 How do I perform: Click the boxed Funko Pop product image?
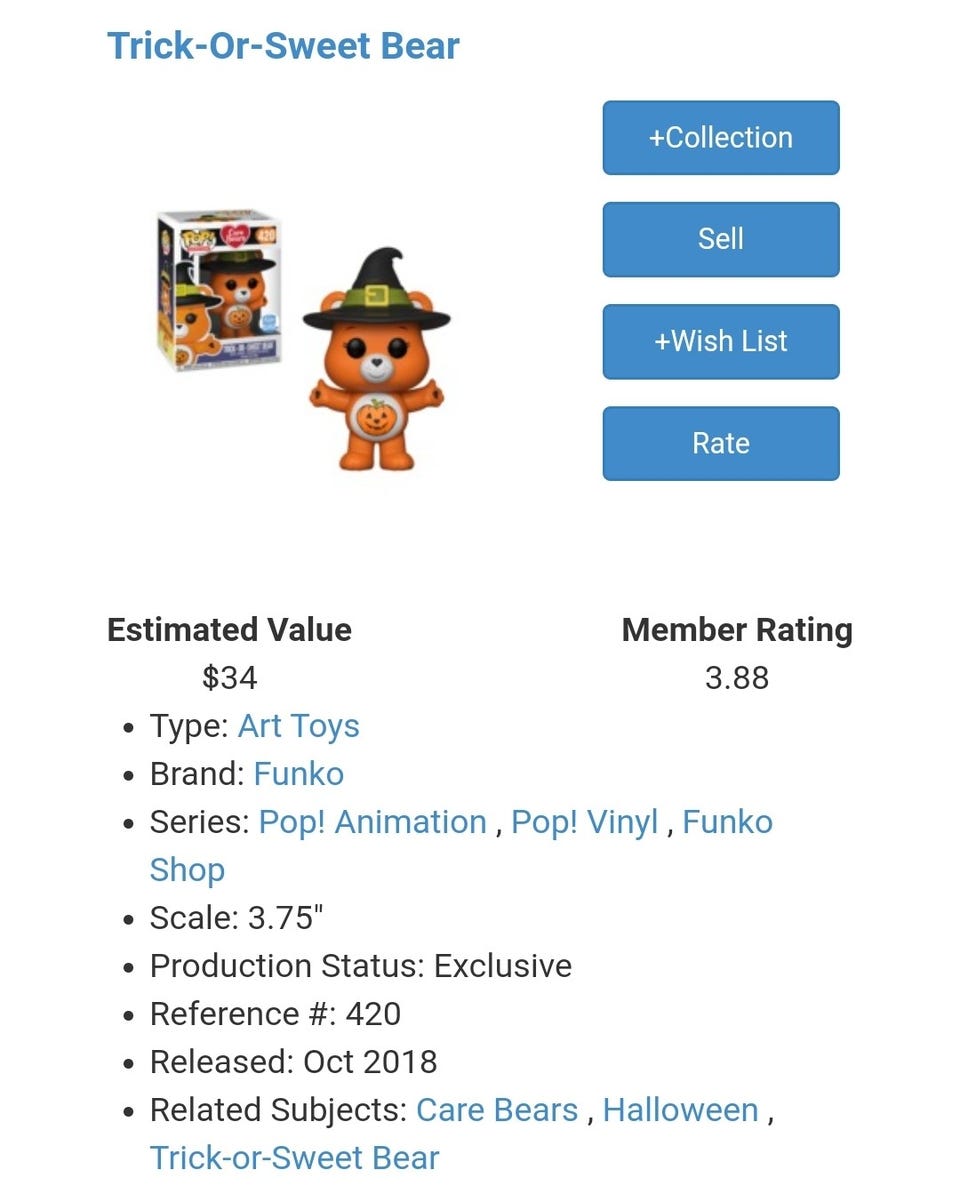[x=218, y=290]
